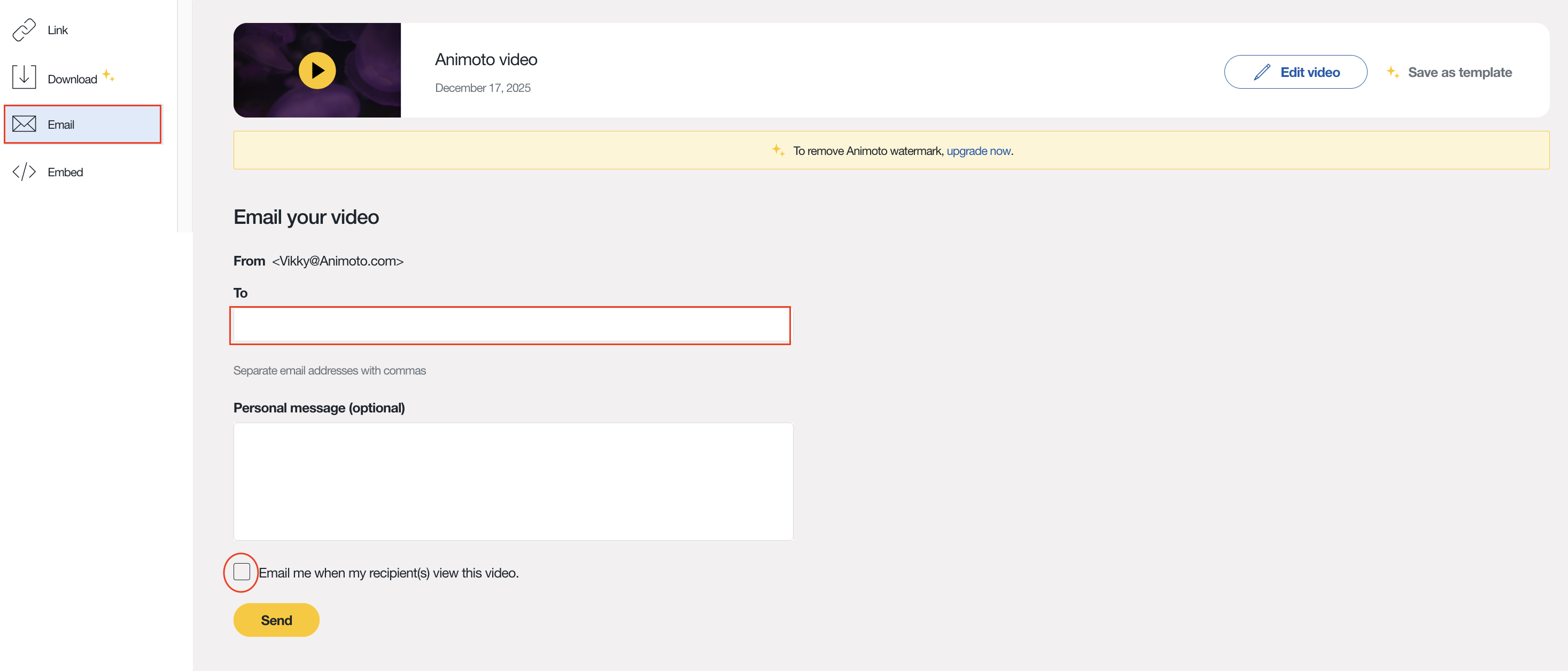This screenshot has width=1568, height=671.
Task: Click sparkle icon in watermark banner
Action: (x=778, y=150)
